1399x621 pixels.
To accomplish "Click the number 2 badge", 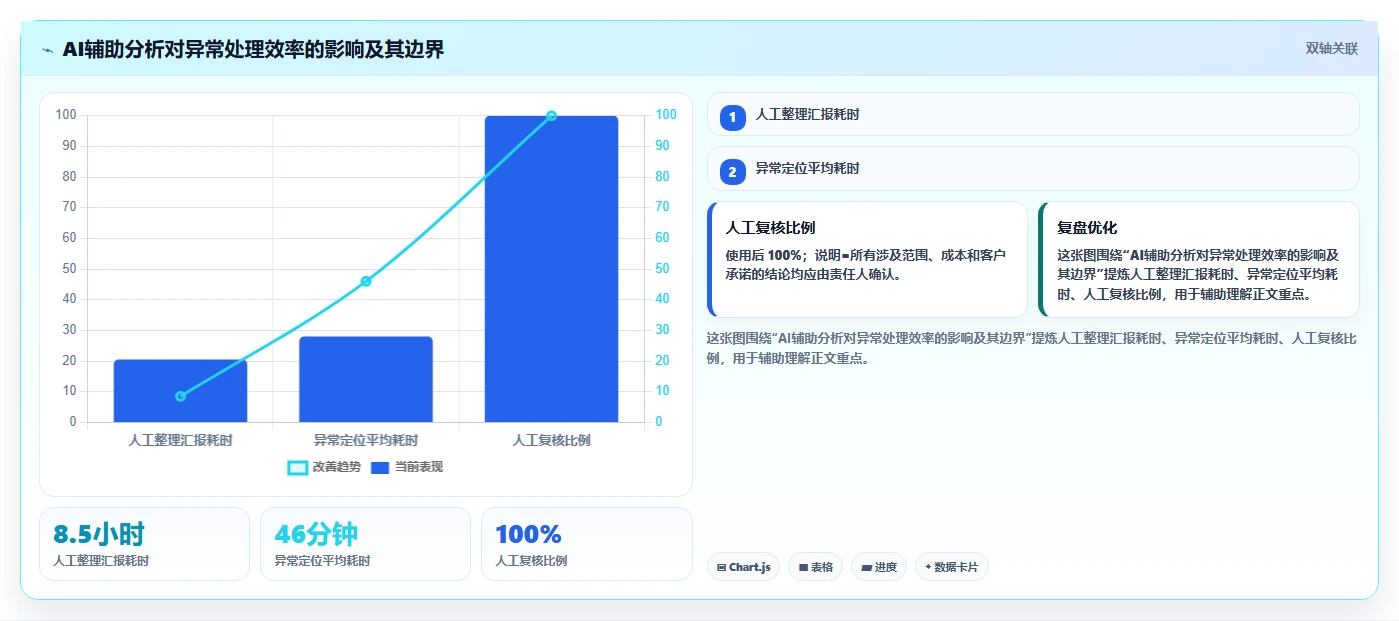I will coord(732,172).
